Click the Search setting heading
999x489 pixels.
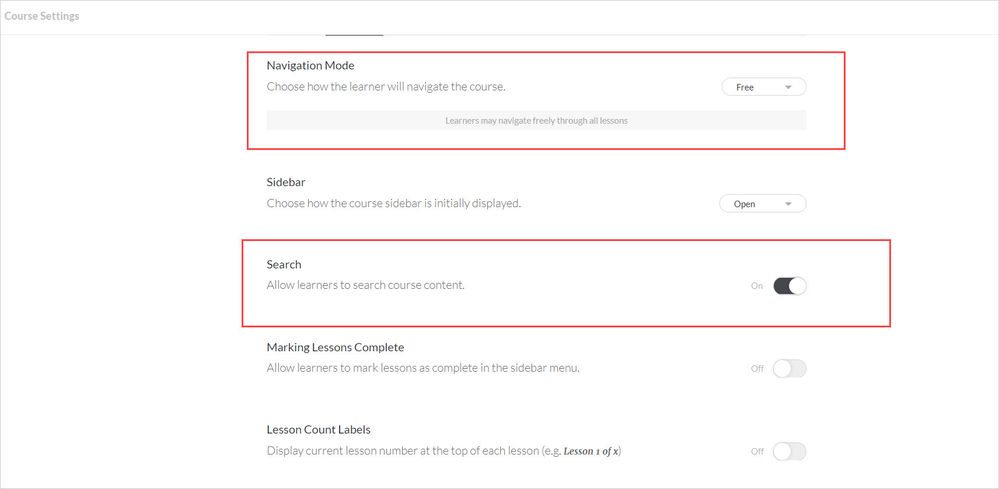click(x=284, y=264)
